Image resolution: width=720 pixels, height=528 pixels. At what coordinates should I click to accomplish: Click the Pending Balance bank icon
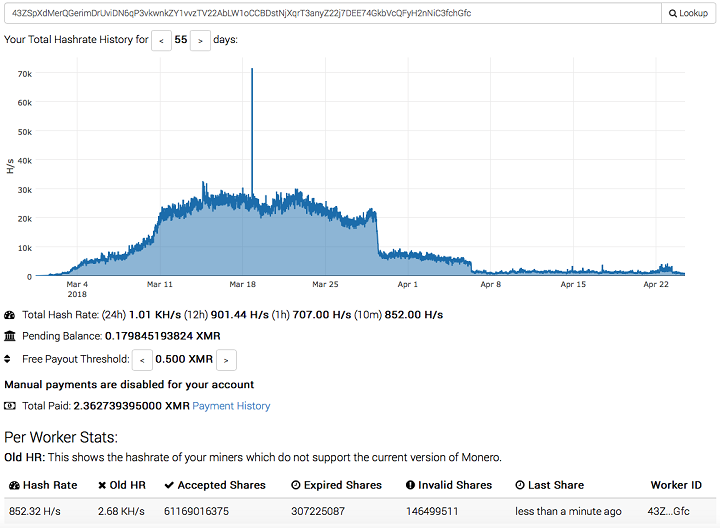(10, 336)
